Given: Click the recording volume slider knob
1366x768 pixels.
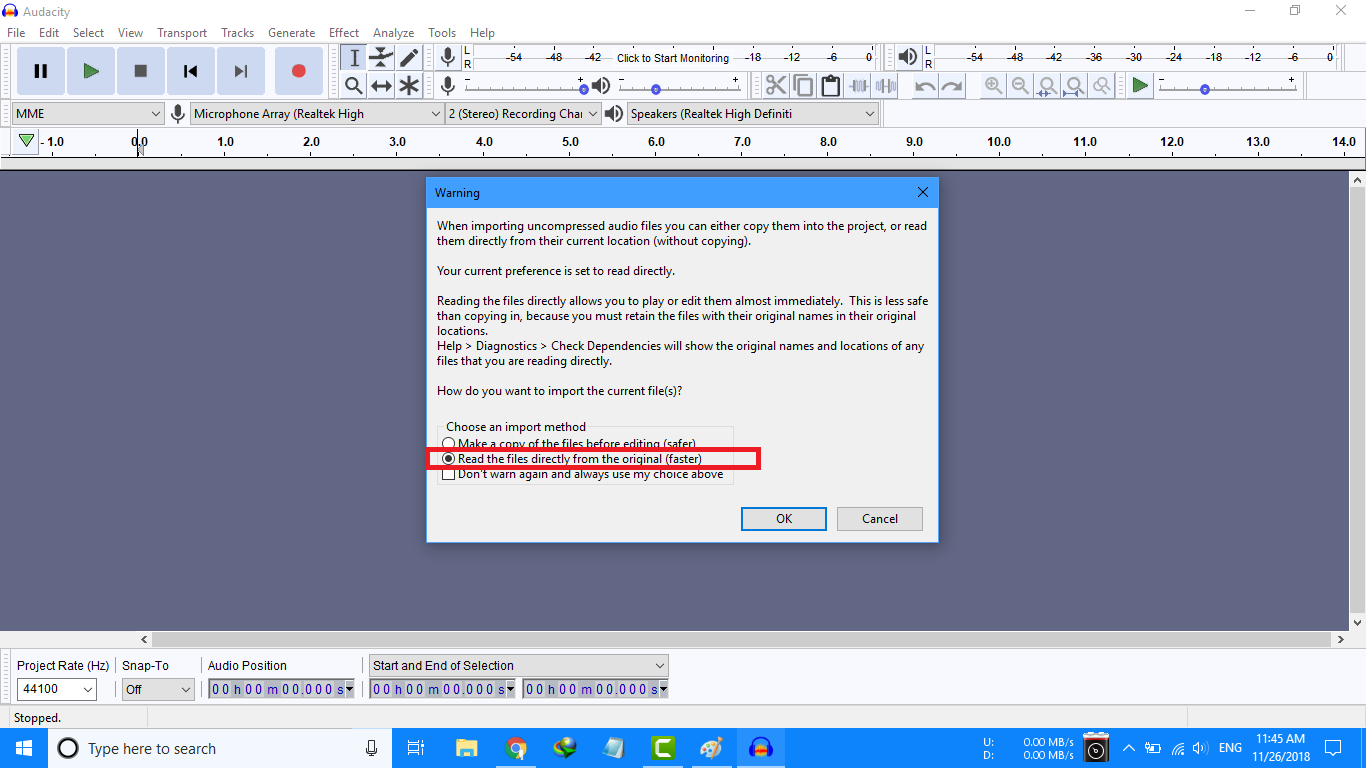Looking at the screenshot, I should [x=582, y=88].
